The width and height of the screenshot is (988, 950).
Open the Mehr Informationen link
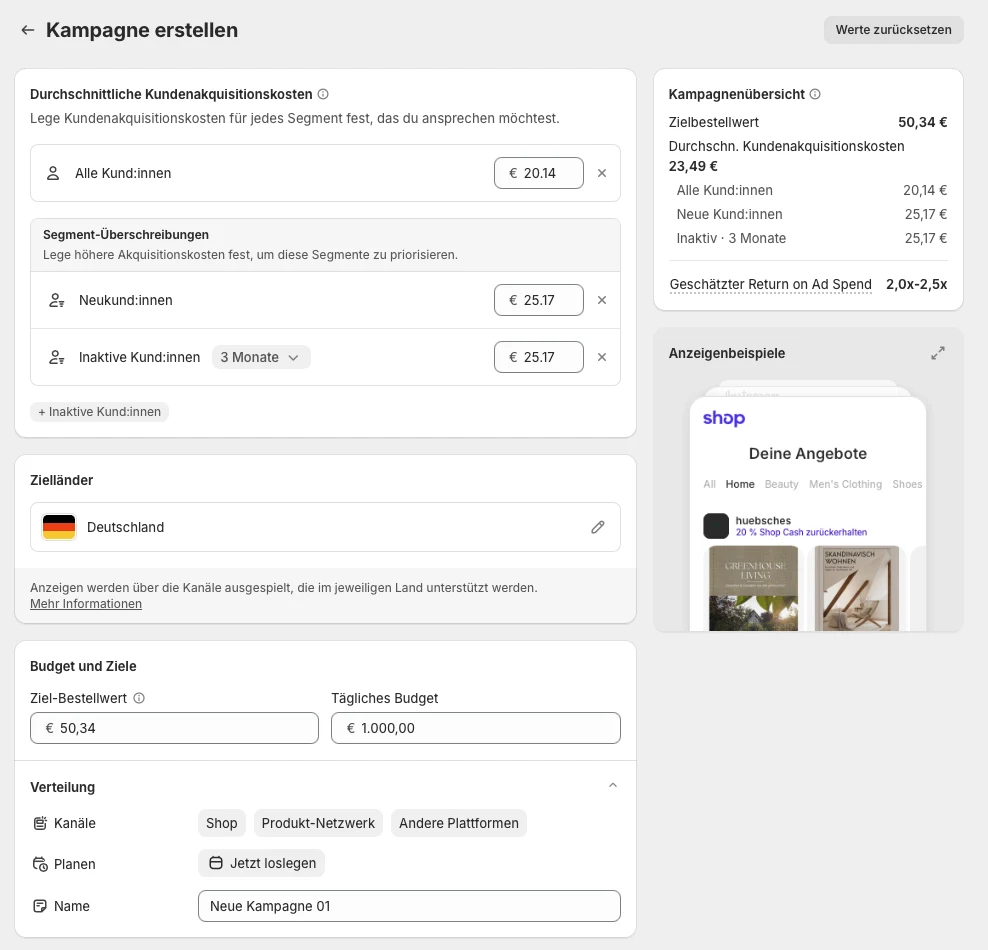86,604
